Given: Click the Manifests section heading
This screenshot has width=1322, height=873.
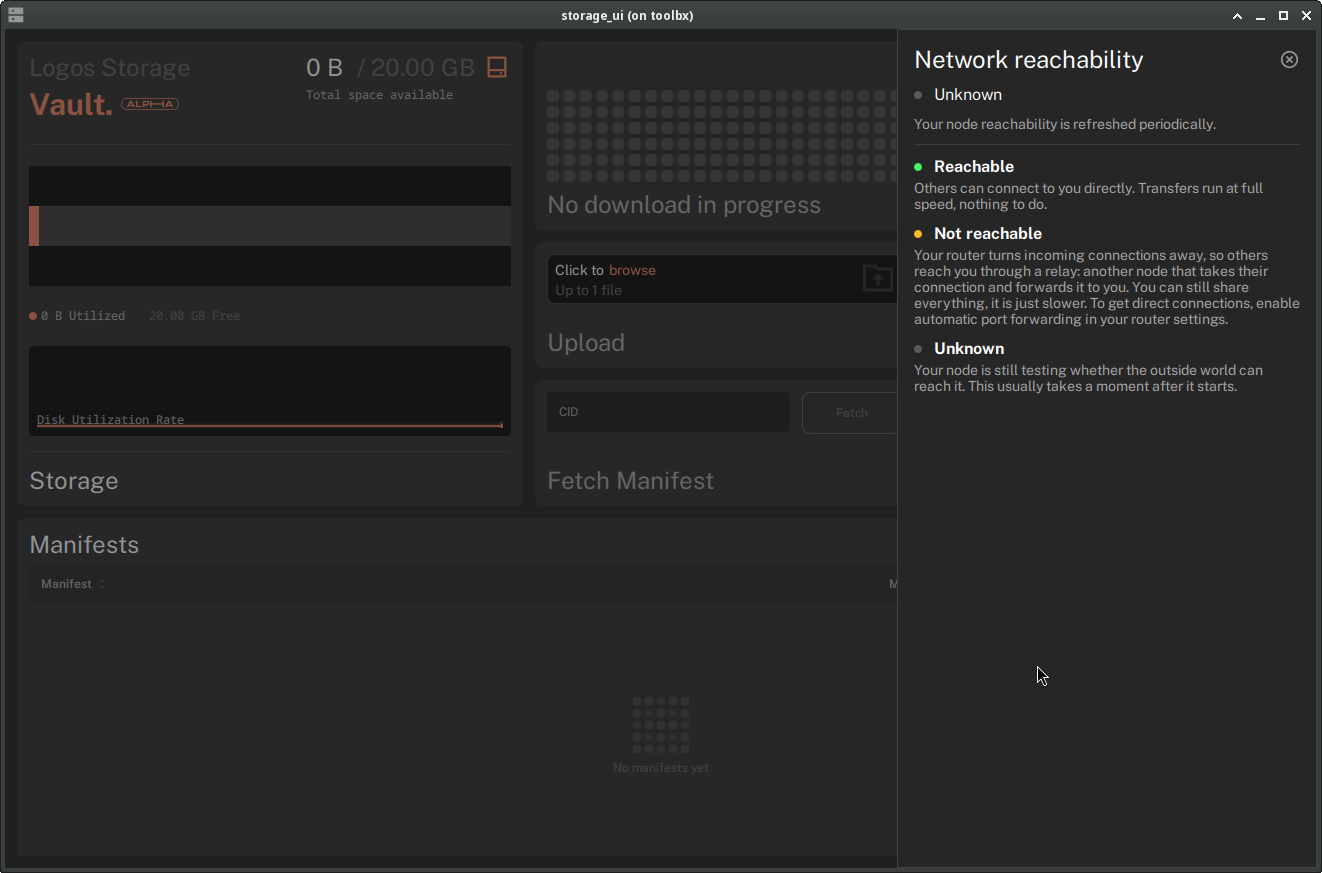Looking at the screenshot, I should point(84,545).
